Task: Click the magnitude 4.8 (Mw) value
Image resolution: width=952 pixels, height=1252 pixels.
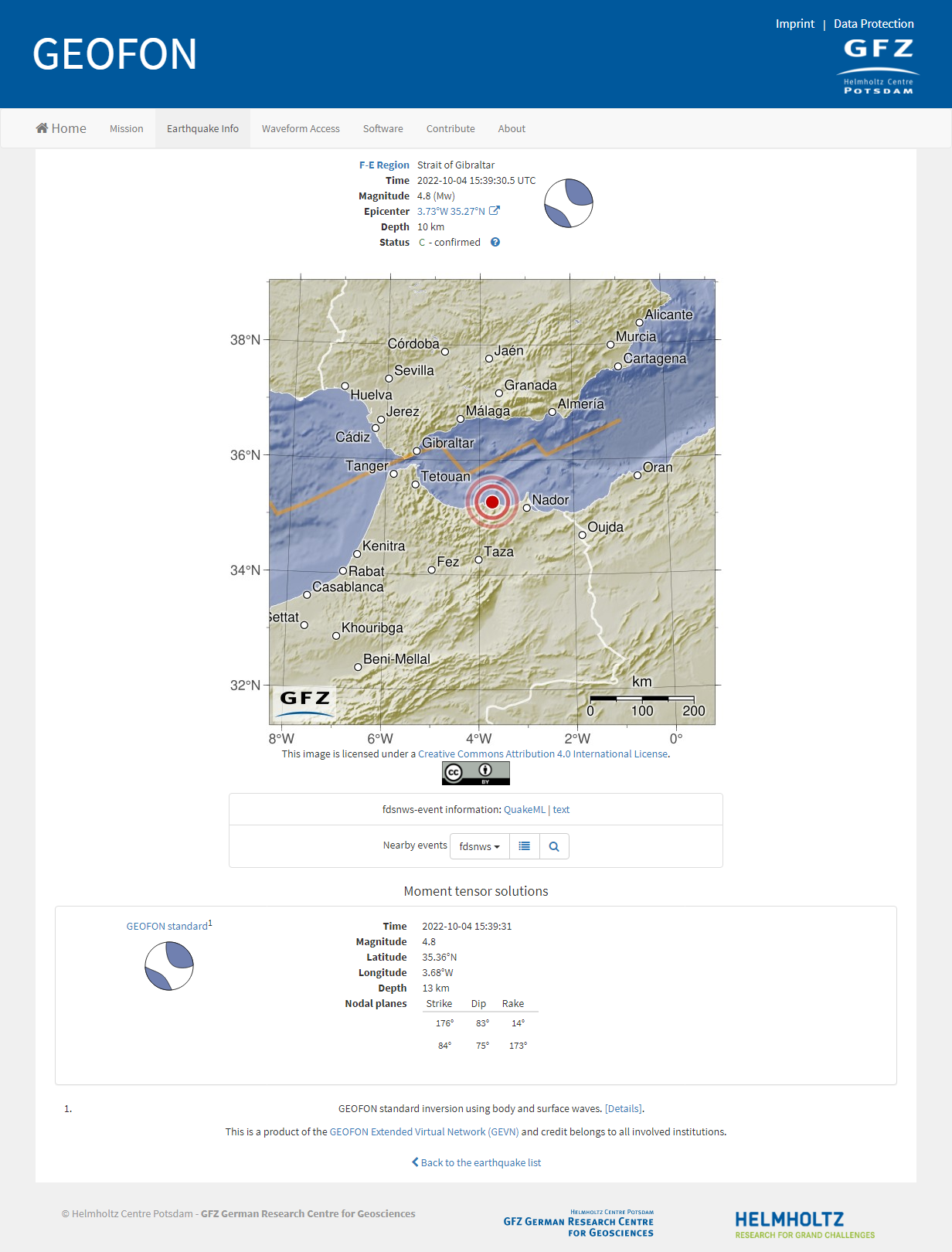Action: (x=436, y=196)
